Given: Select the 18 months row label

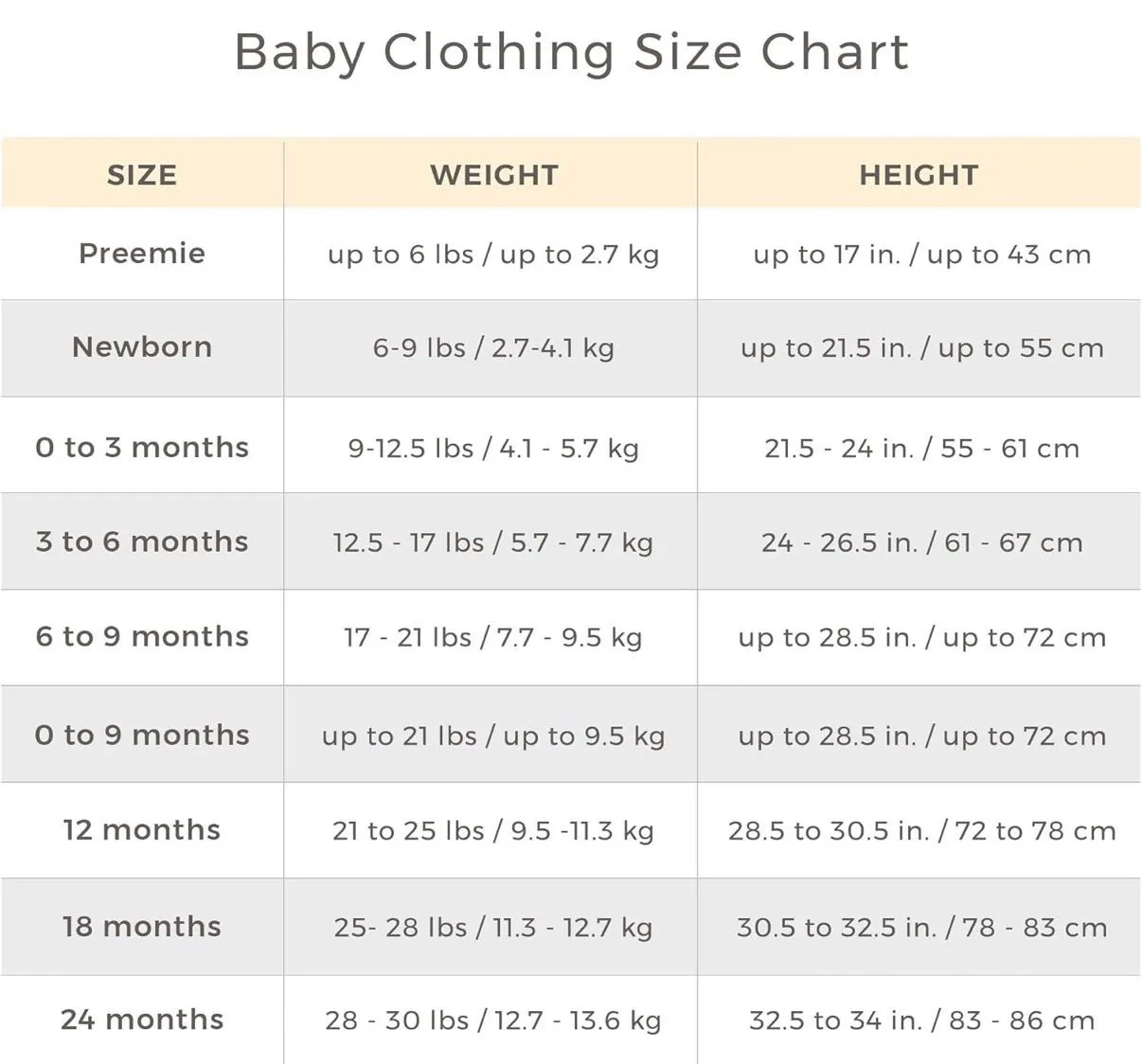Looking at the screenshot, I should 142,927.
